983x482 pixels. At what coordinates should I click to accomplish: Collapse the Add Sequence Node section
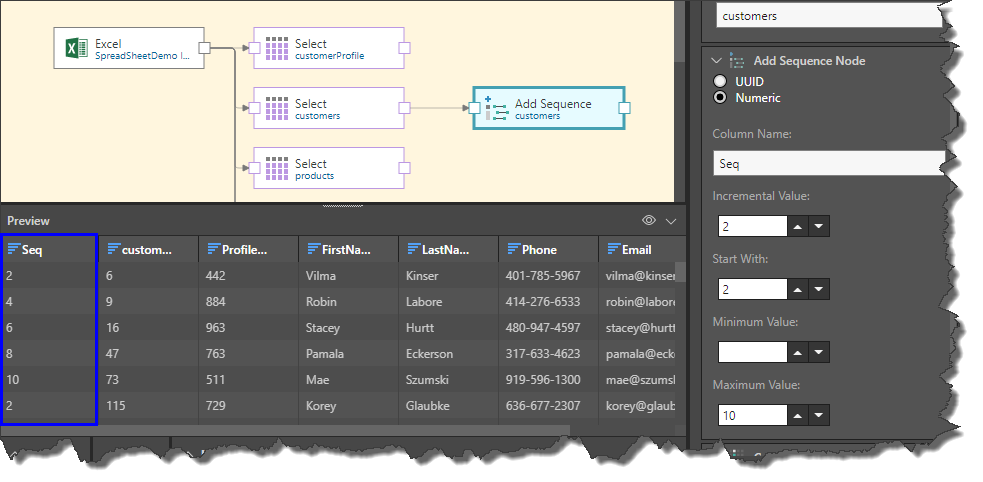point(716,61)
